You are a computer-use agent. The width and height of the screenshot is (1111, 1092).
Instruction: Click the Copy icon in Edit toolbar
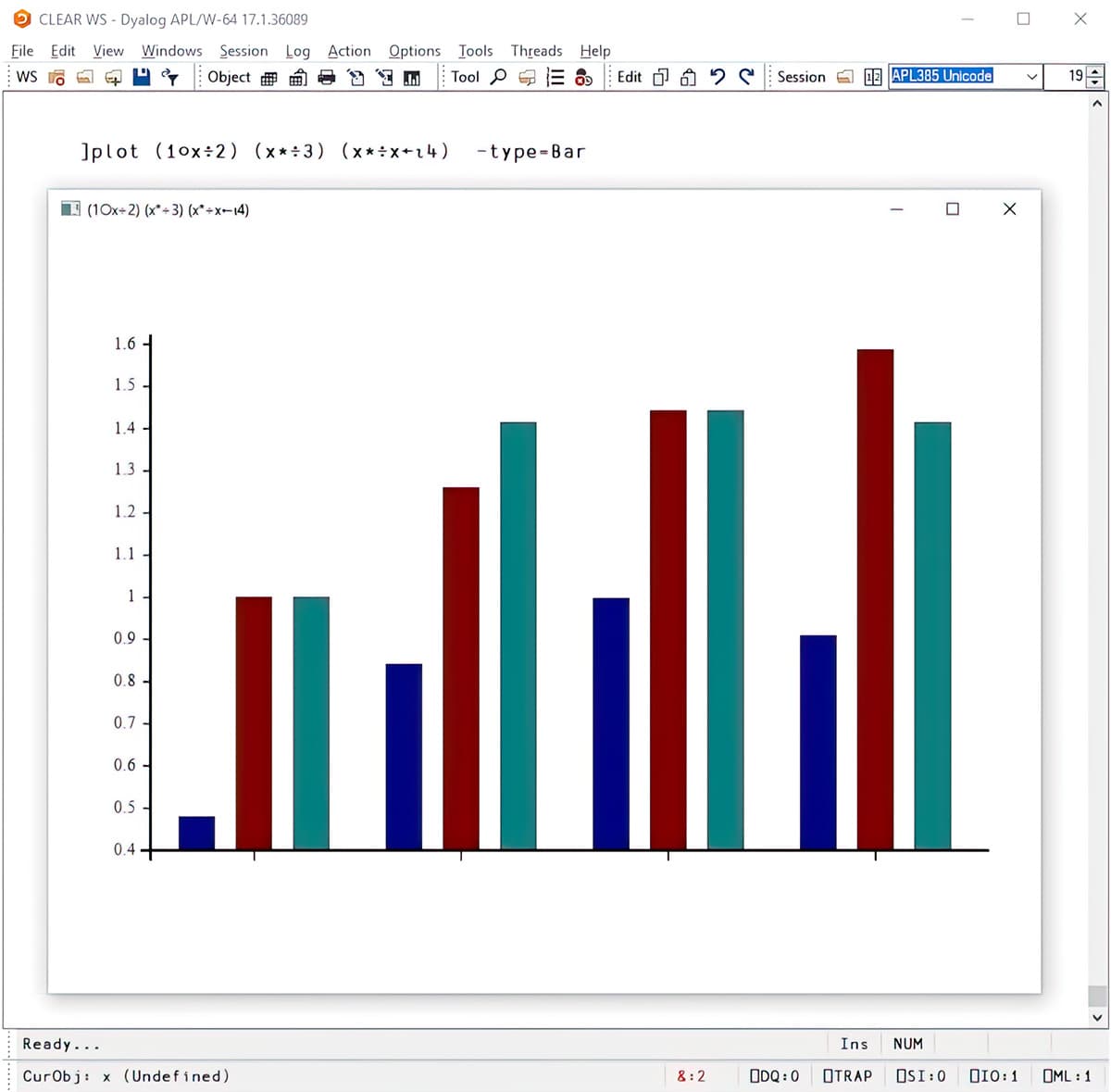(x=660, y=78)
